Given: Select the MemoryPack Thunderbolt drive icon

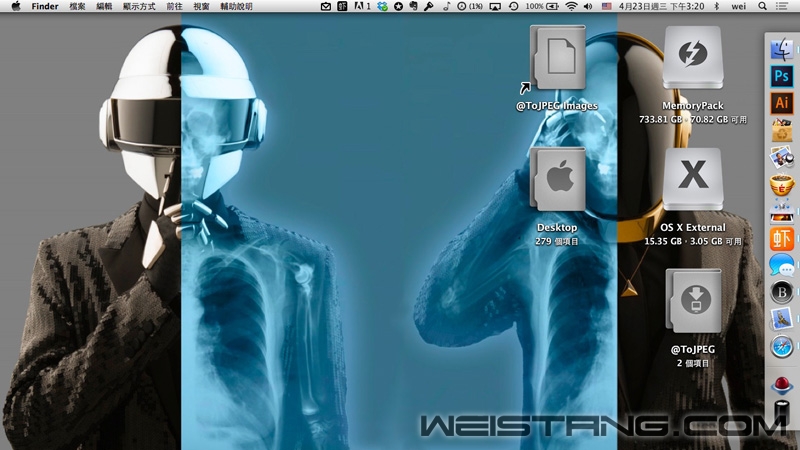Looking at the screenshot, I should [x=693, y=59].
